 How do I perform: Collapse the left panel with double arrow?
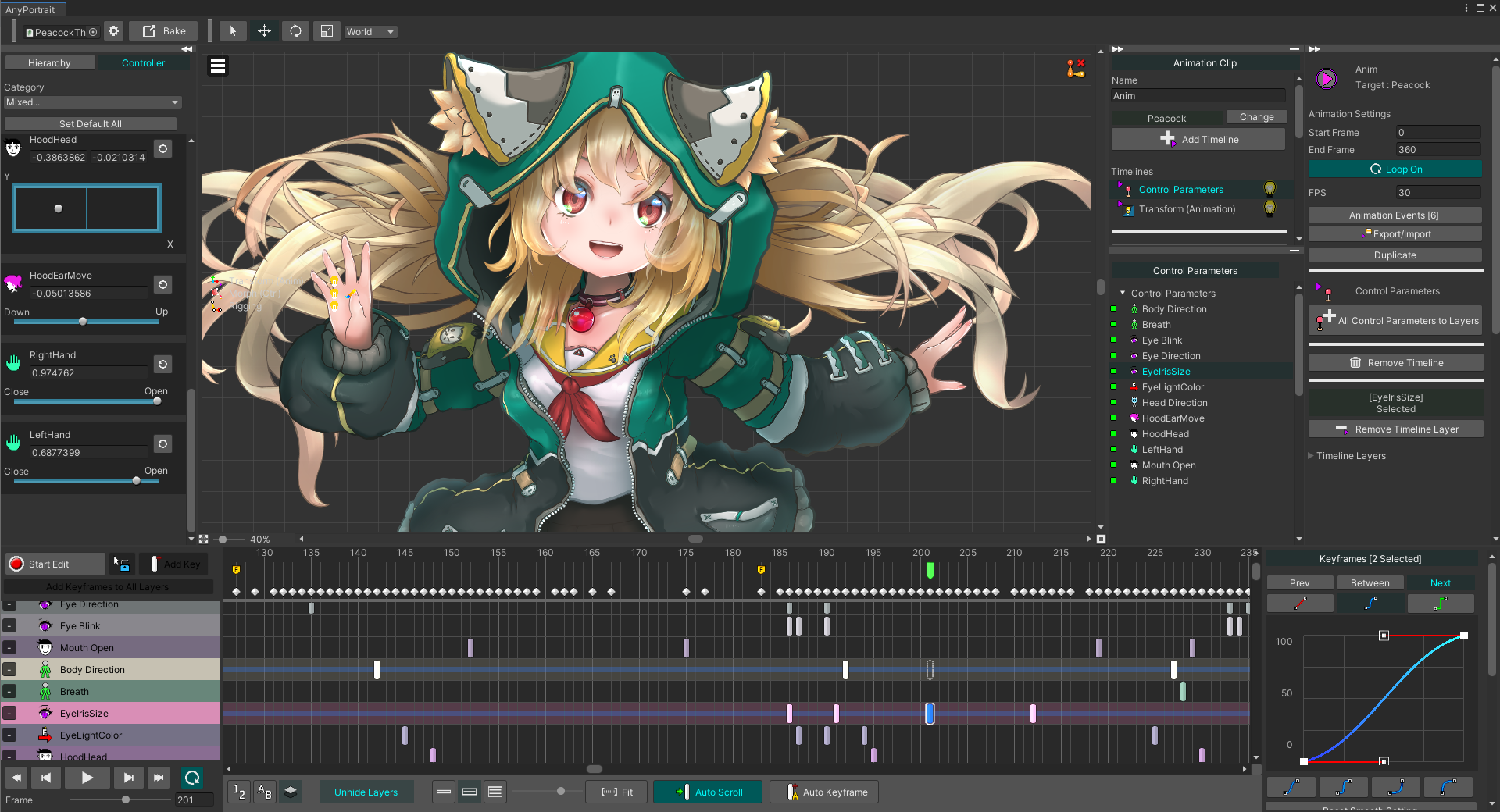[187, 48]
